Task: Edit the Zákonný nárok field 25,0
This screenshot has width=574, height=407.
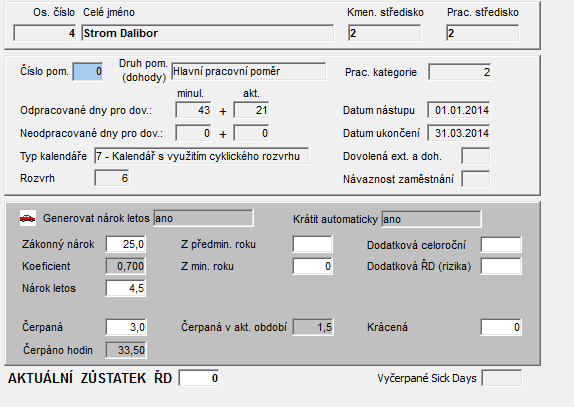Action: [126, 244]
